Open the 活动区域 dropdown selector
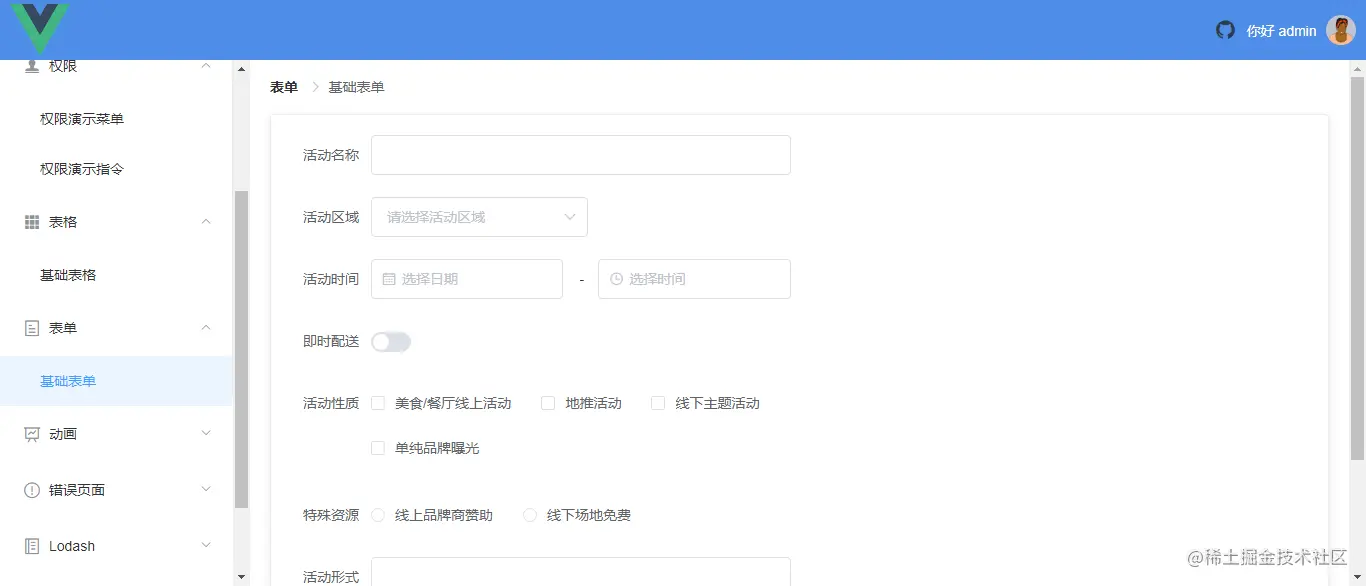This screenshot has height=586, width=1366. pos(478,217)
